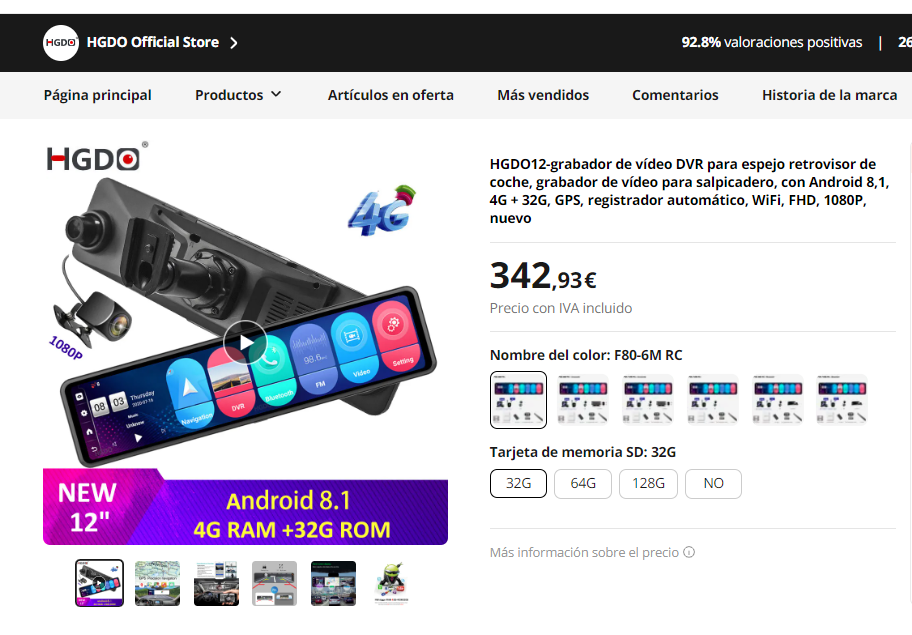Open the Android robot gallery thumbnail
912x635 pixels.
(391, 583)
